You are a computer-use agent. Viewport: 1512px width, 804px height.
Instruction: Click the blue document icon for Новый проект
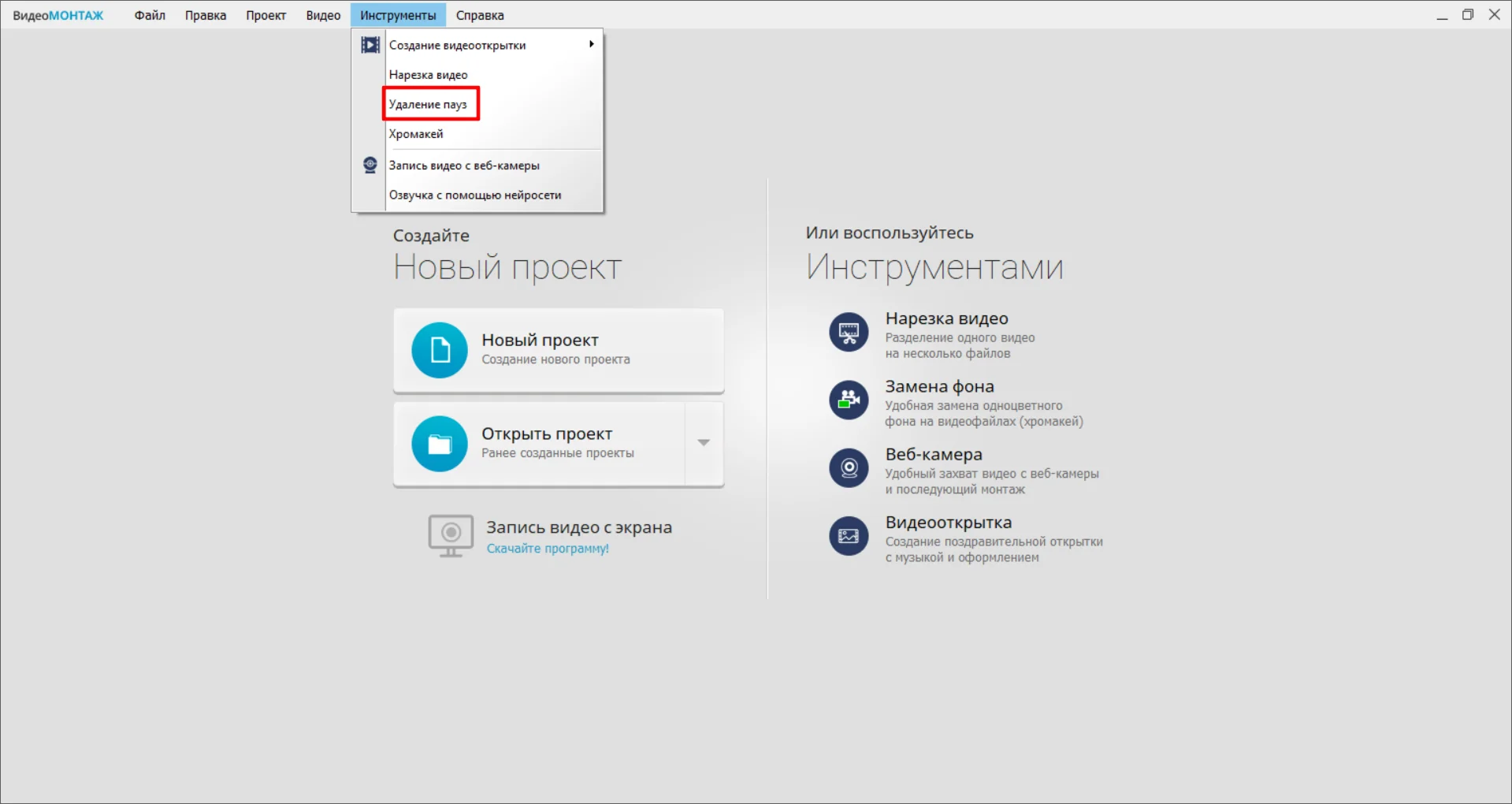point(440,350)
